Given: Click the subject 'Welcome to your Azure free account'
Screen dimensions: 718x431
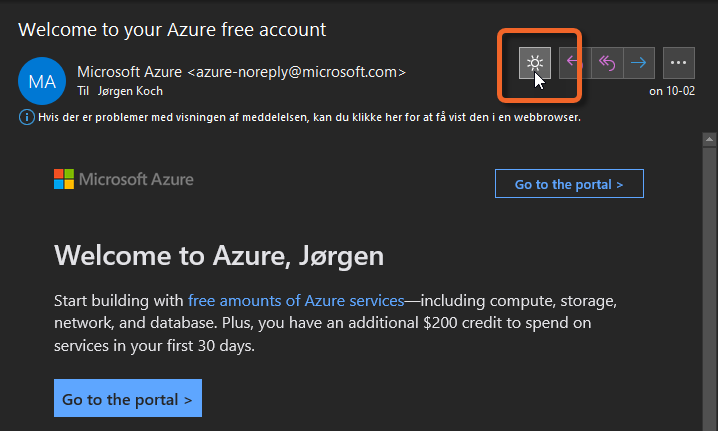Looking at the screenshot, I should pos(172,30).
